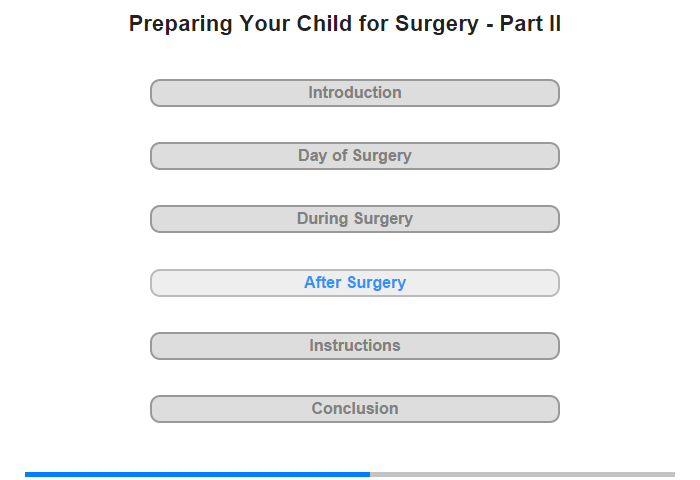Screen dimensions: 700x480
Task: Click the blue filled part of progress bar
Action: 197,474
